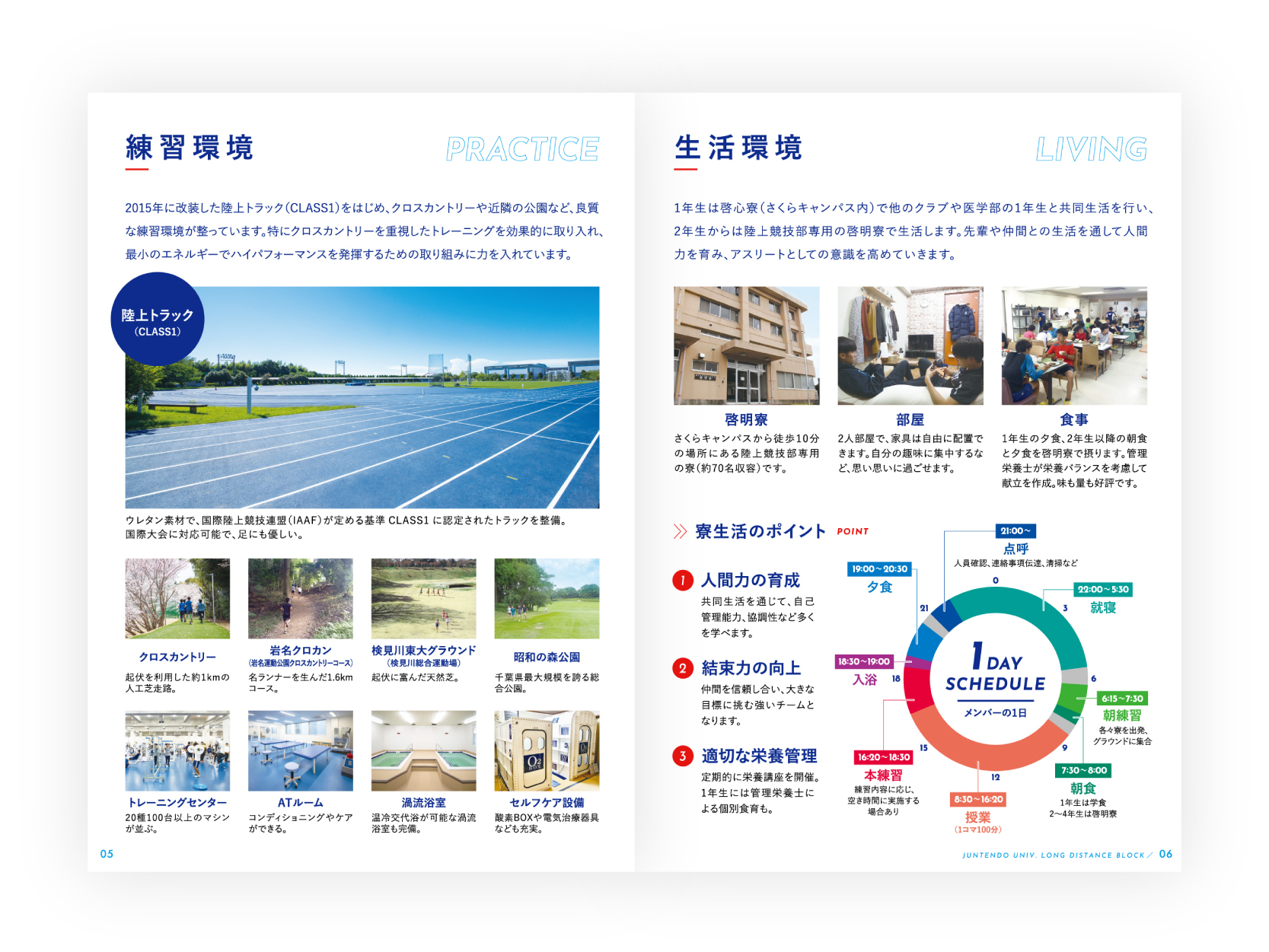Click the teal sleep segment of the ring

coord(1043,616)
